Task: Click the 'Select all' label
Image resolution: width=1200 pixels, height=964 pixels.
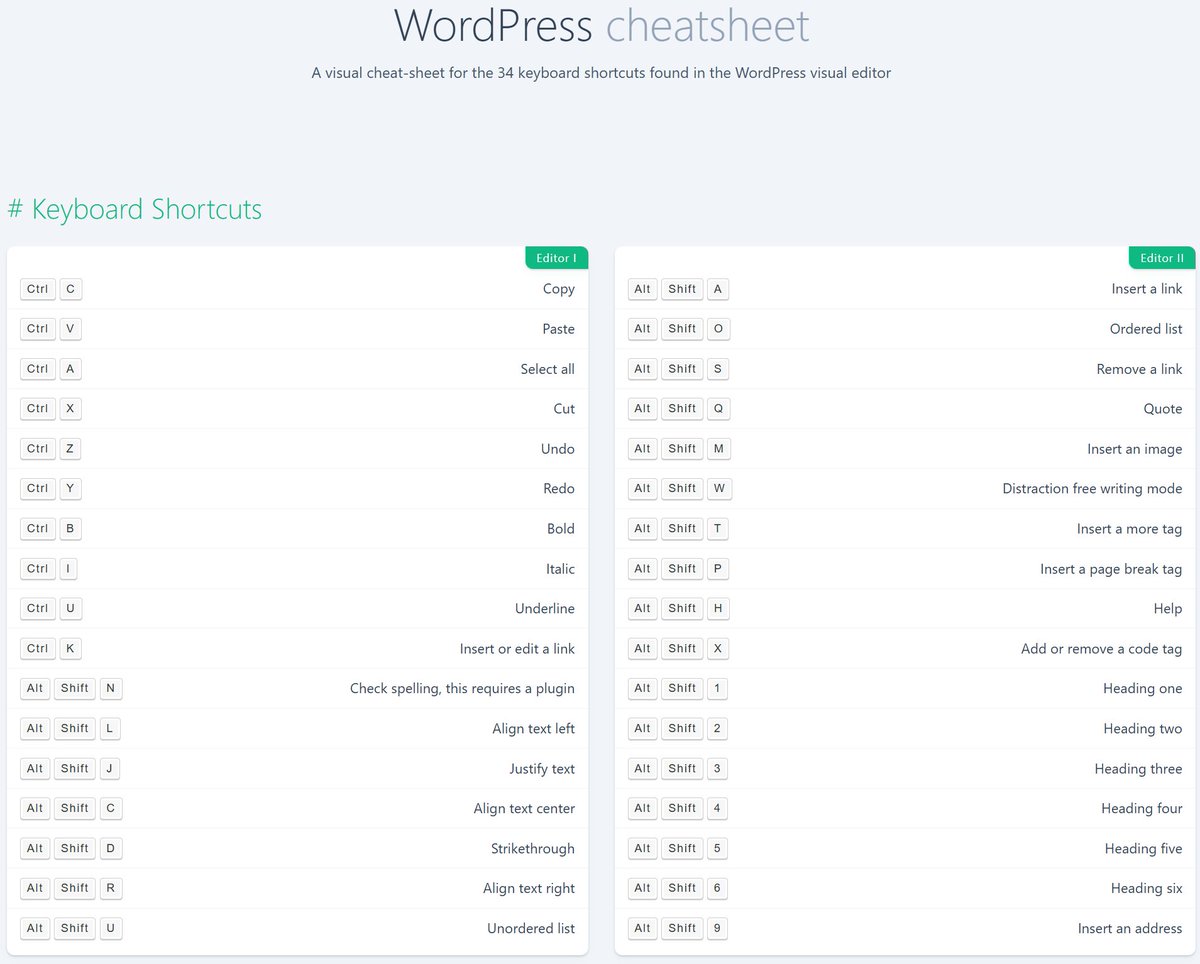Action: click(547, 369)
